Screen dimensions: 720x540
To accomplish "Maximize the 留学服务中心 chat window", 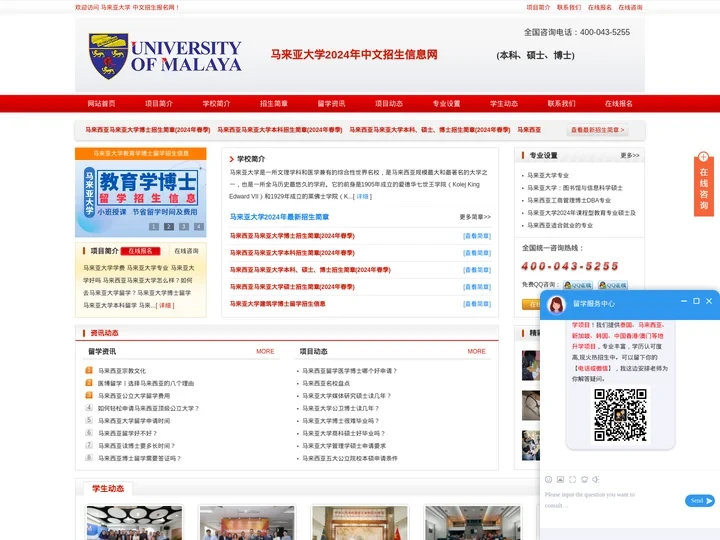I will [696, 301].
